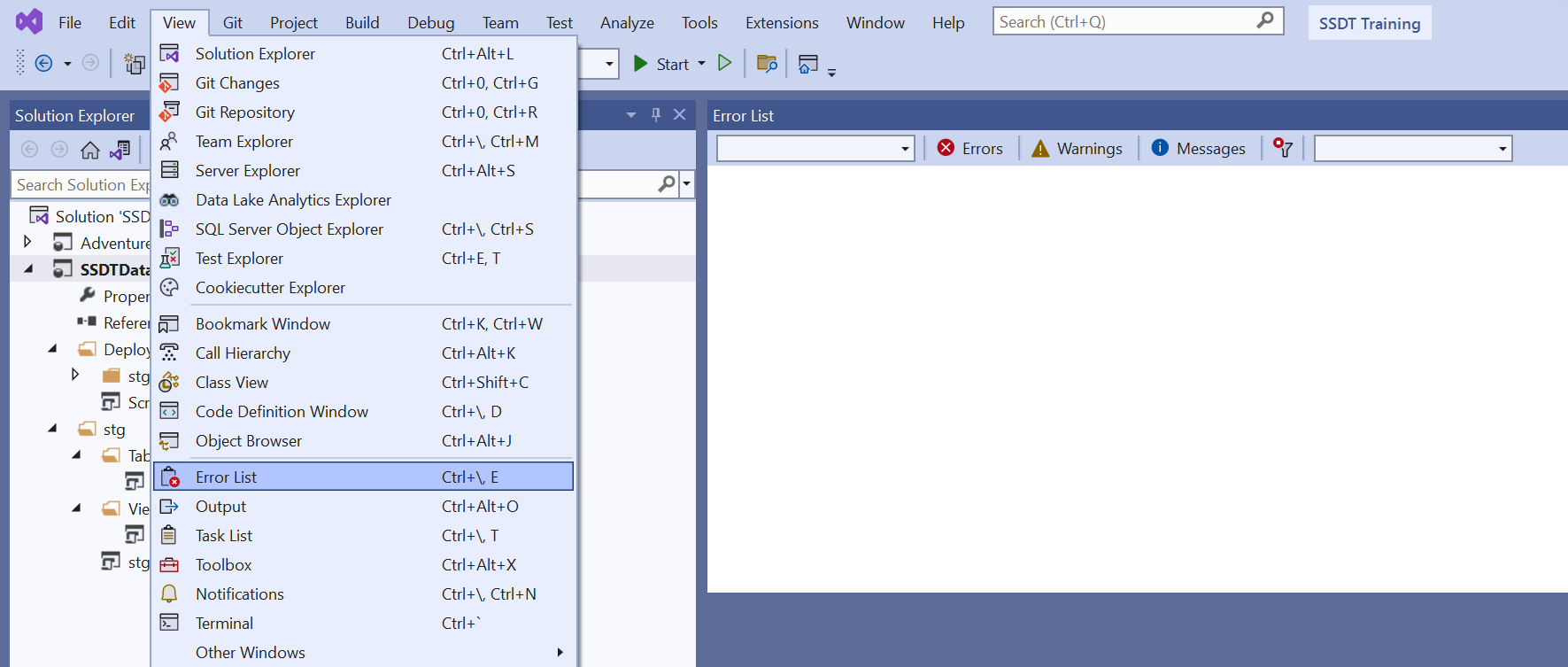1568x667 pixels.
Task: Toggle the Errors filter button
Action: click(x=970, y=148)
